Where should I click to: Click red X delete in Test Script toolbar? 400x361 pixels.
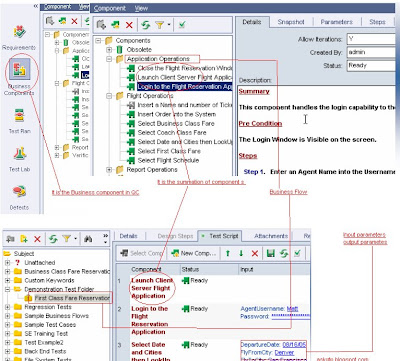[255, 254]
